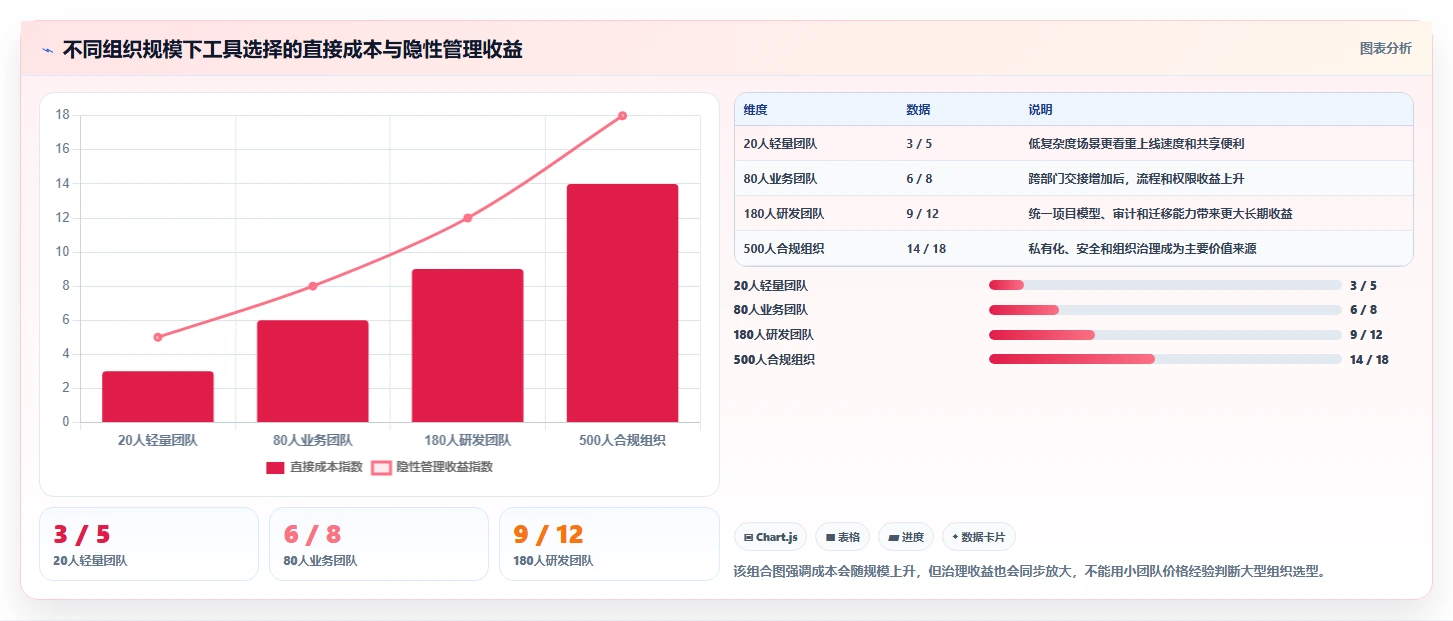Click the 180人研发团队 progress bar

coord(1165,335)
